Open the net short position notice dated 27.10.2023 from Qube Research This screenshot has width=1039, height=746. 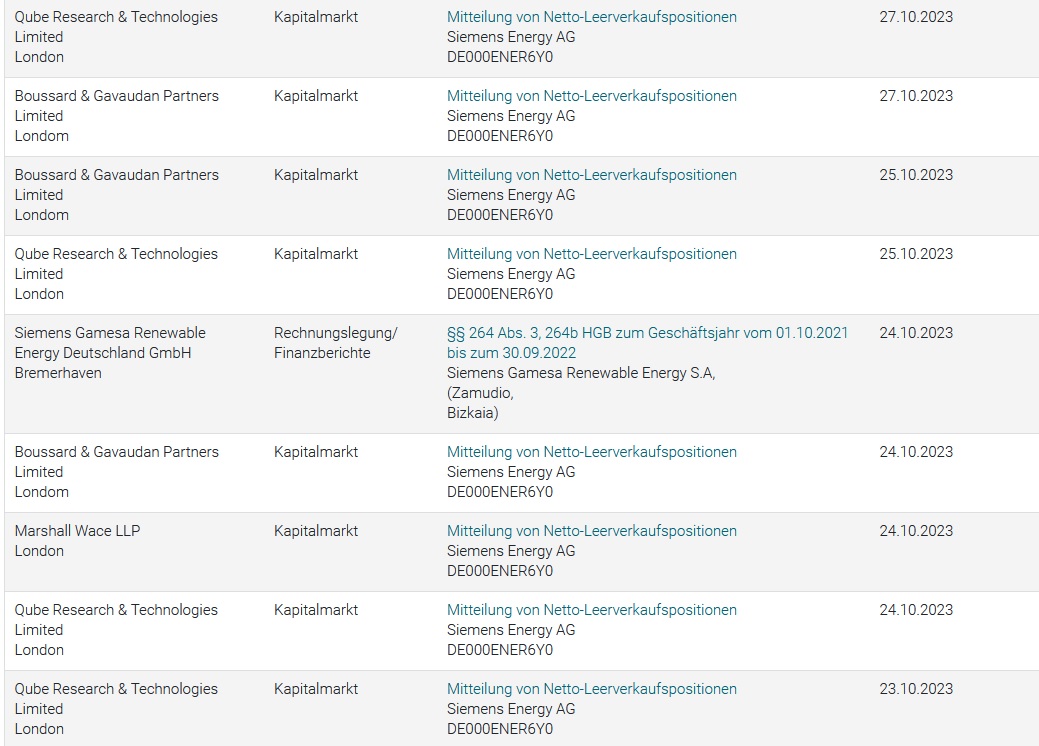(x=591, y=17)
